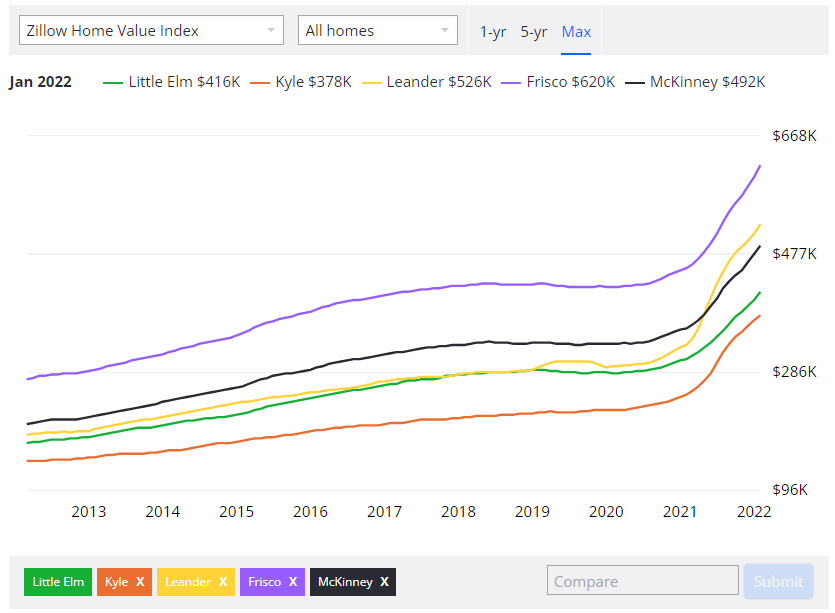835x613 pixels.
Task: Click the Little Elm $416K legend entry
Action: coord(171,82)
